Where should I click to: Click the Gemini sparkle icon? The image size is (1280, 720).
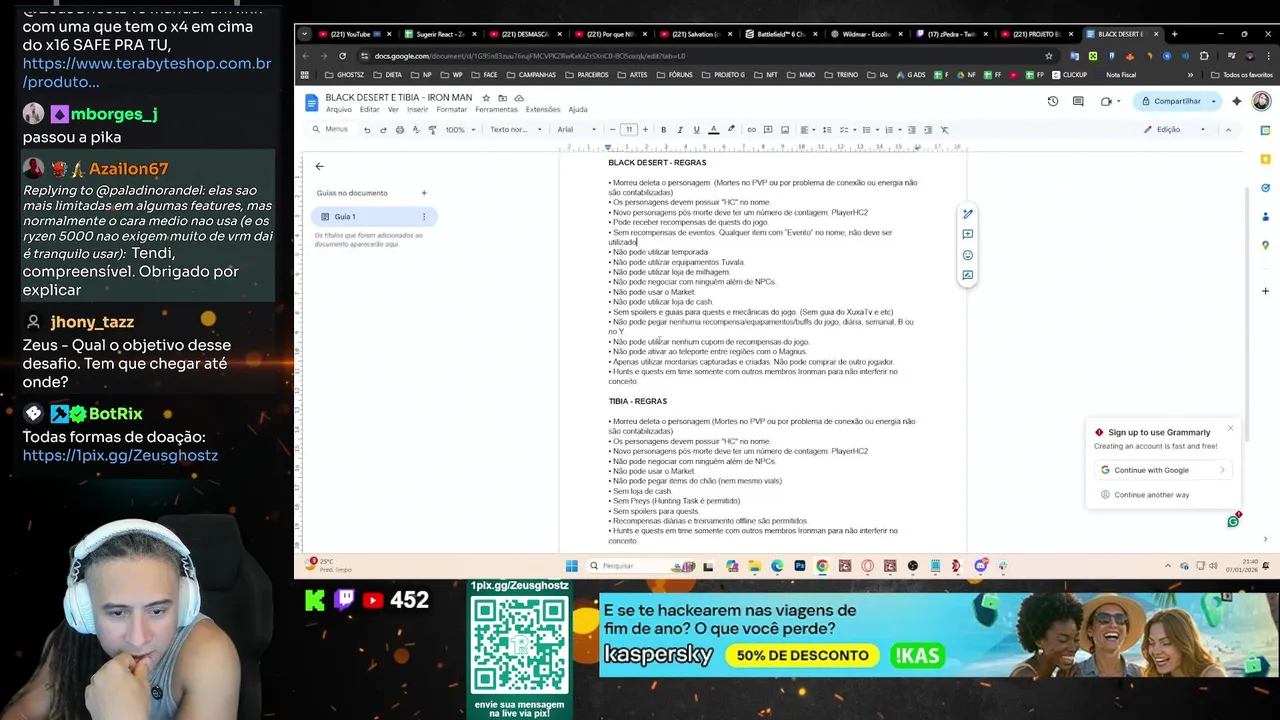(1237, 101)
